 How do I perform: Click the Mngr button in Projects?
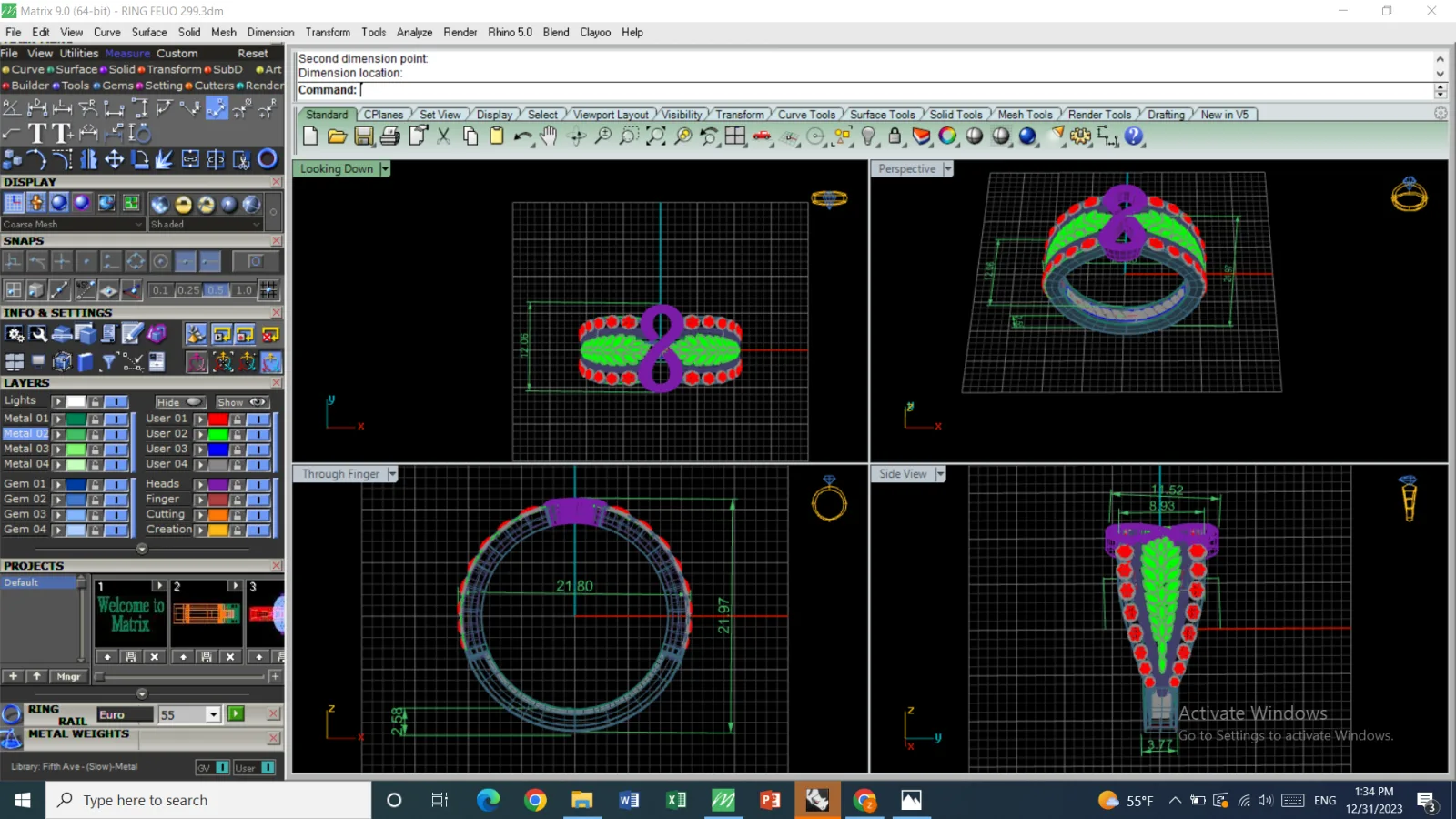[x=68, y=676]
